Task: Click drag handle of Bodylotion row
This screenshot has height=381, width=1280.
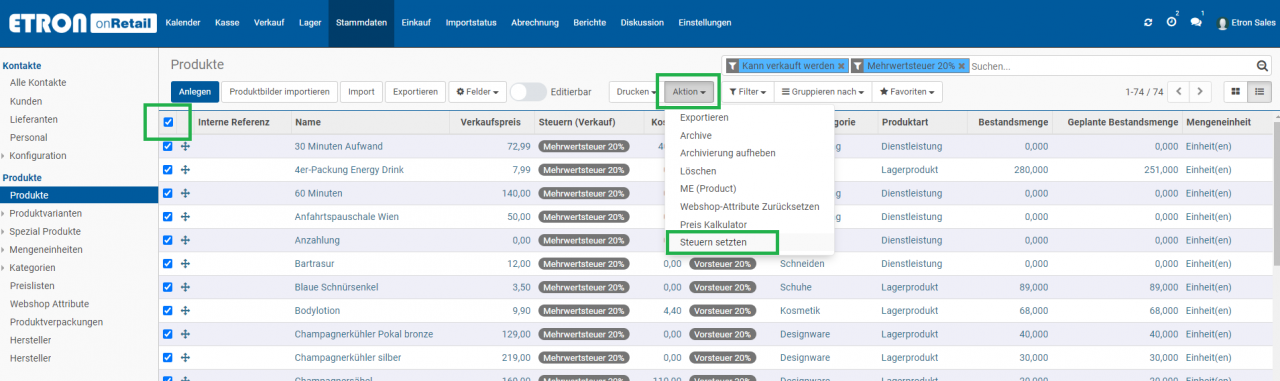Action: coord(186,311)
